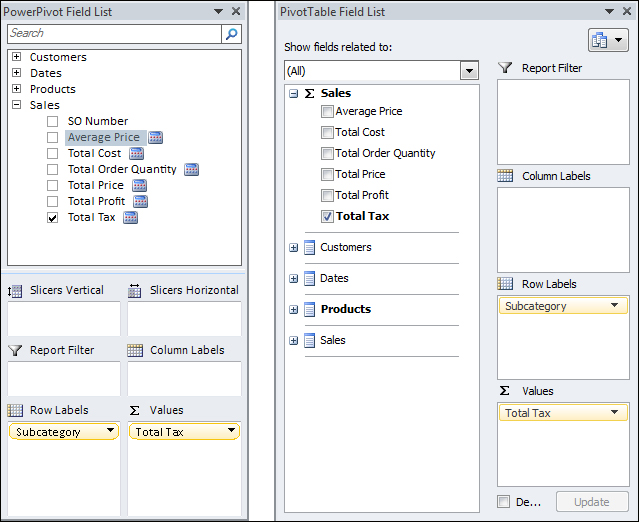Click the Sales table icon at bottom of PivotTable list
Viewport: 639px width, 522px height.
click(x=310, y=340)
